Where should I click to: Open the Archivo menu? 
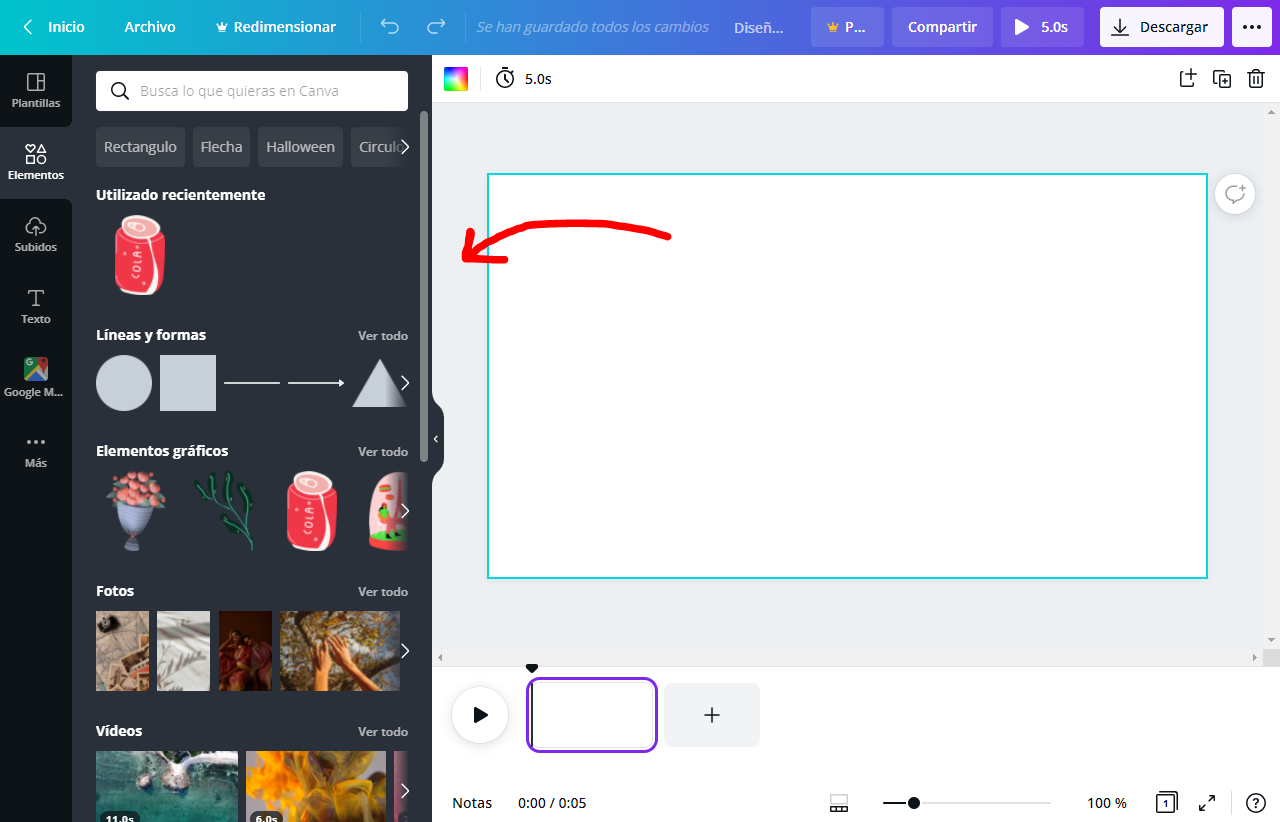(x=150, y=27)
